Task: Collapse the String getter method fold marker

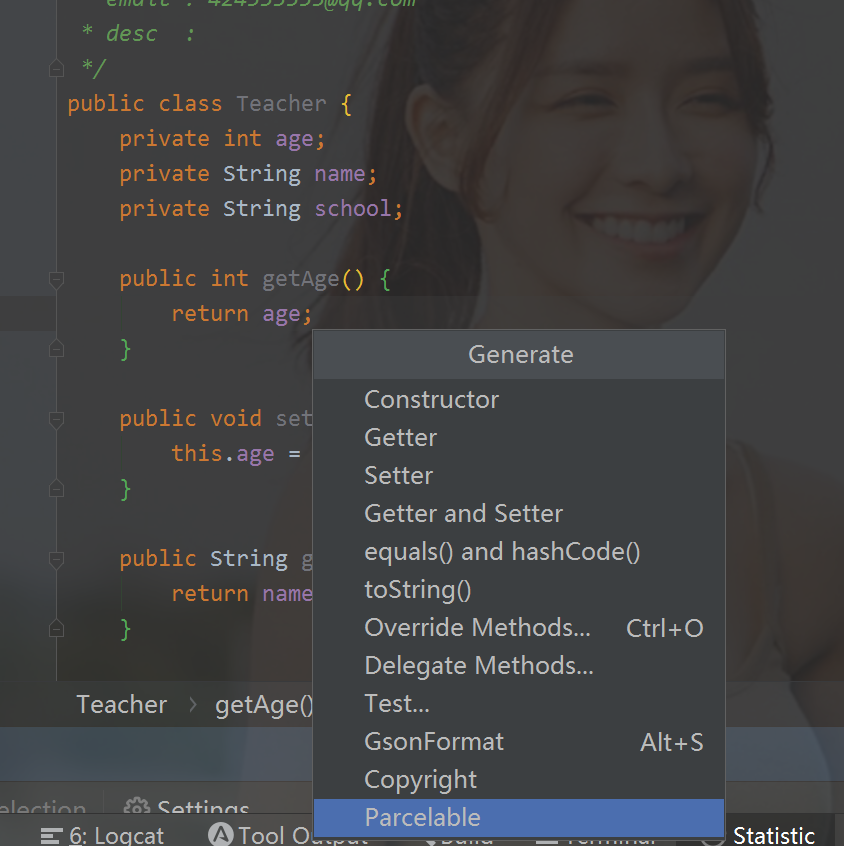Action: tap(56, 560)
